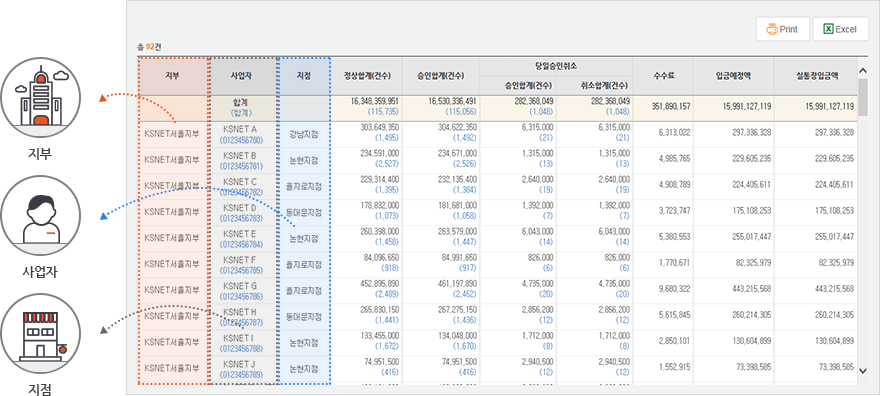
Task: Click the 입금예정액 column header
Action: tap(733, 76)
